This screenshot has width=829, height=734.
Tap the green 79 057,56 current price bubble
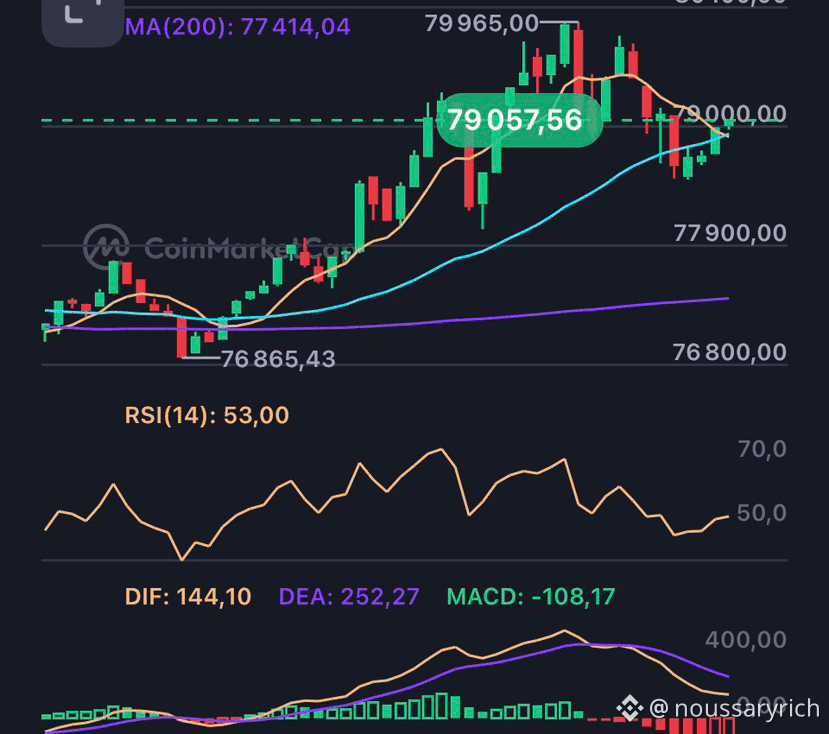[520, 120]
